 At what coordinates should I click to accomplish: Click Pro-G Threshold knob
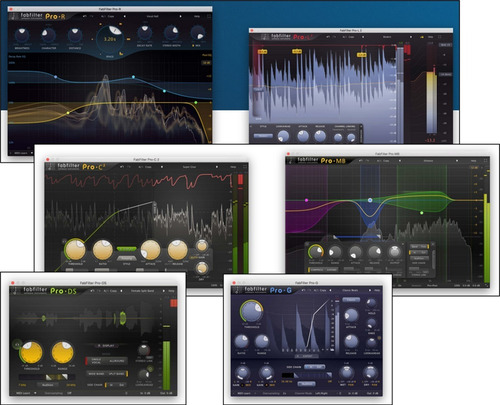(x=251, y=312)
